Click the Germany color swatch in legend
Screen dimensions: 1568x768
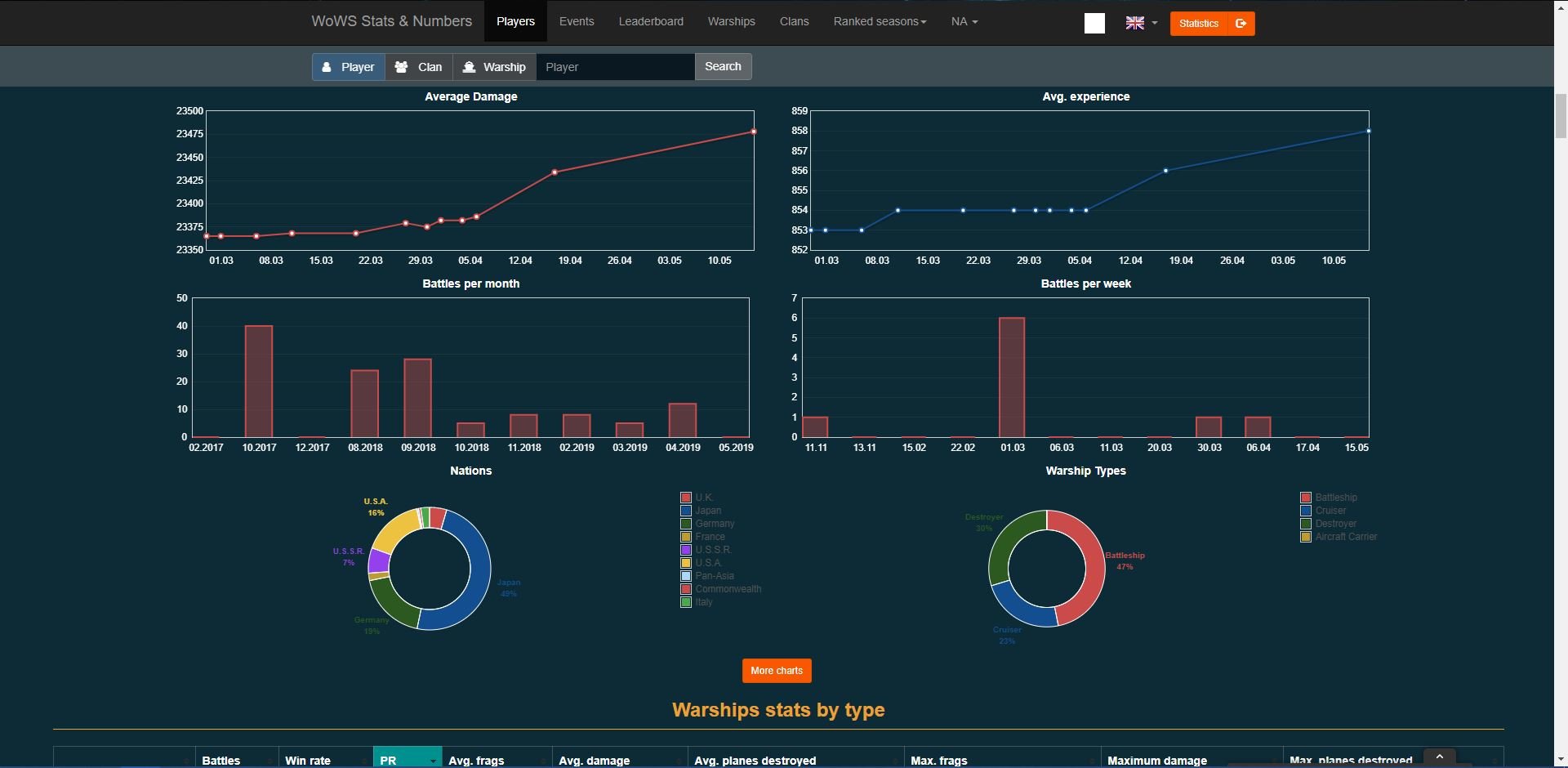(x=686, y=524)
